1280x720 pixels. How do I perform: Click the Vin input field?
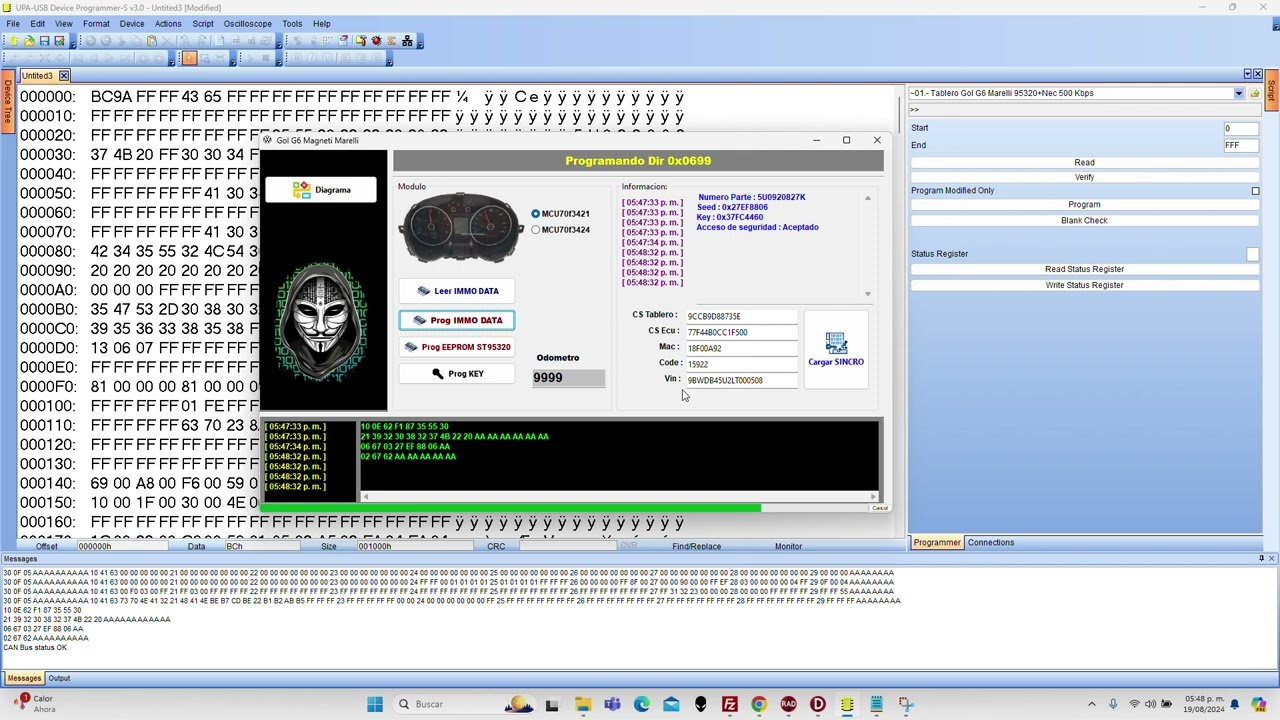[741, 380]
